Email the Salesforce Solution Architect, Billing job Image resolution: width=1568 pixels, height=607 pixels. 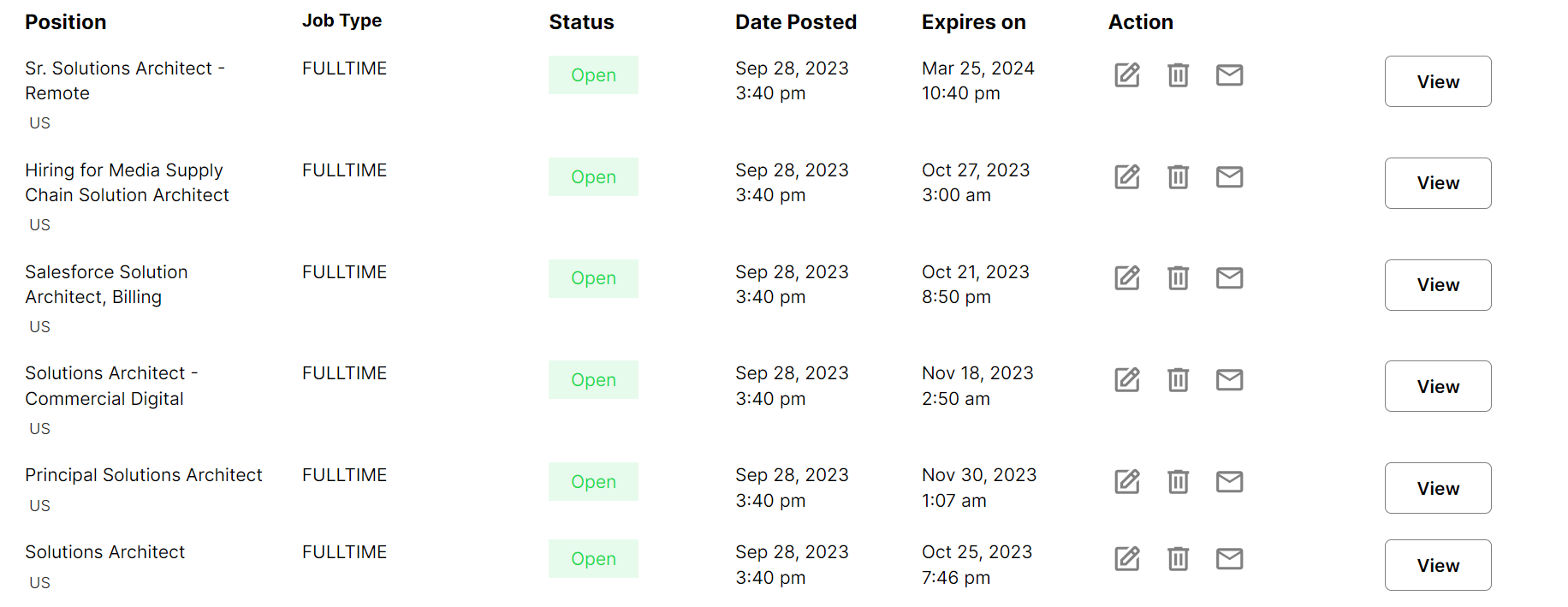click(x=1230, y=278)
